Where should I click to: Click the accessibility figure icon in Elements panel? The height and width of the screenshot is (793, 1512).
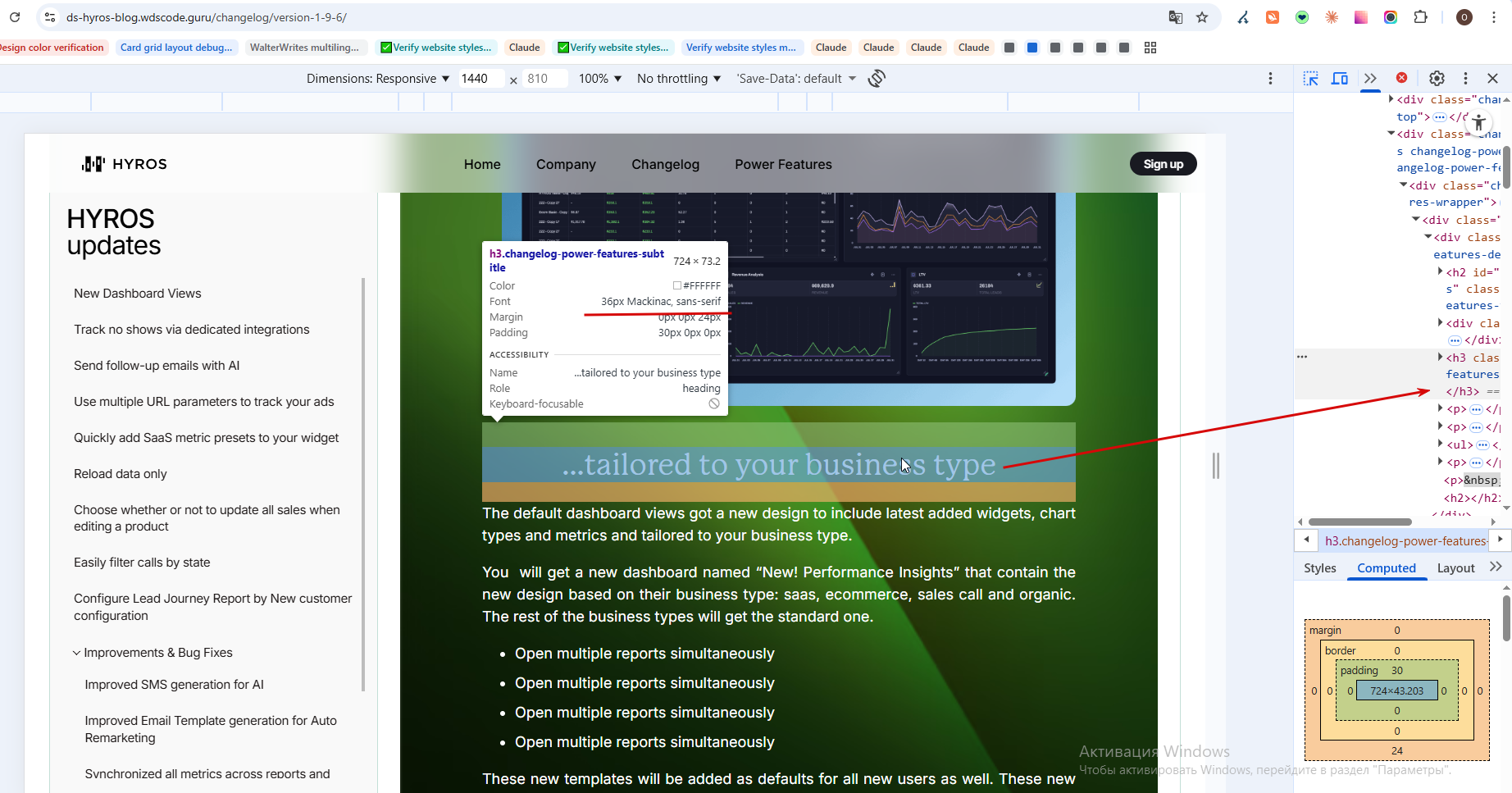point(1478,124)
